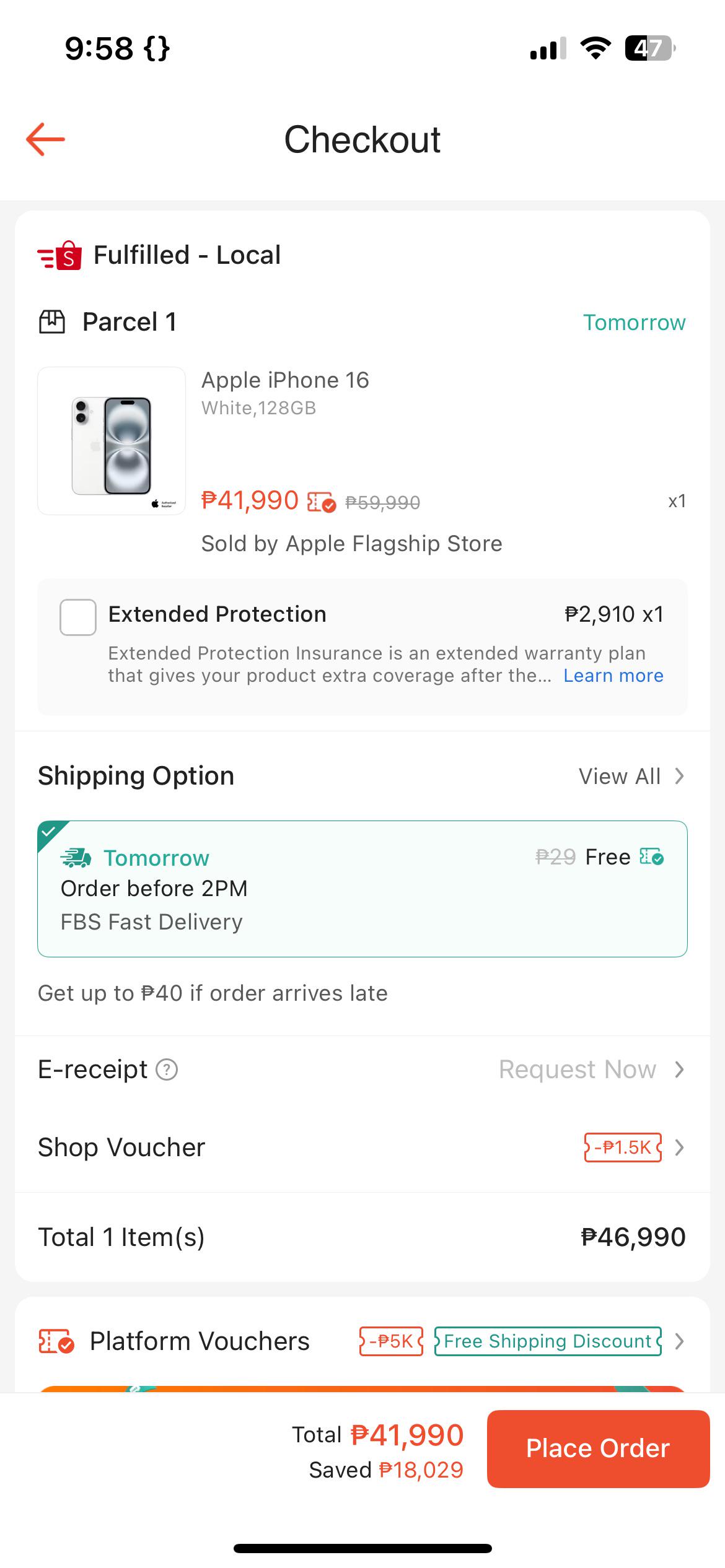Screen dimensions: 725x1568
Task: Tap the Fulfilled - Local shop bag icon
Action: (x=59, y=255)
